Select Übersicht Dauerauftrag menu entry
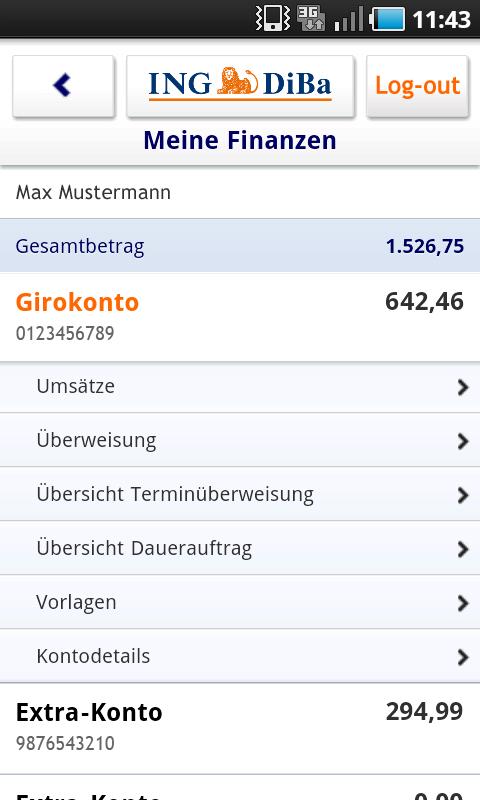This screenshot has height=800, width=480. click(240, 549)
